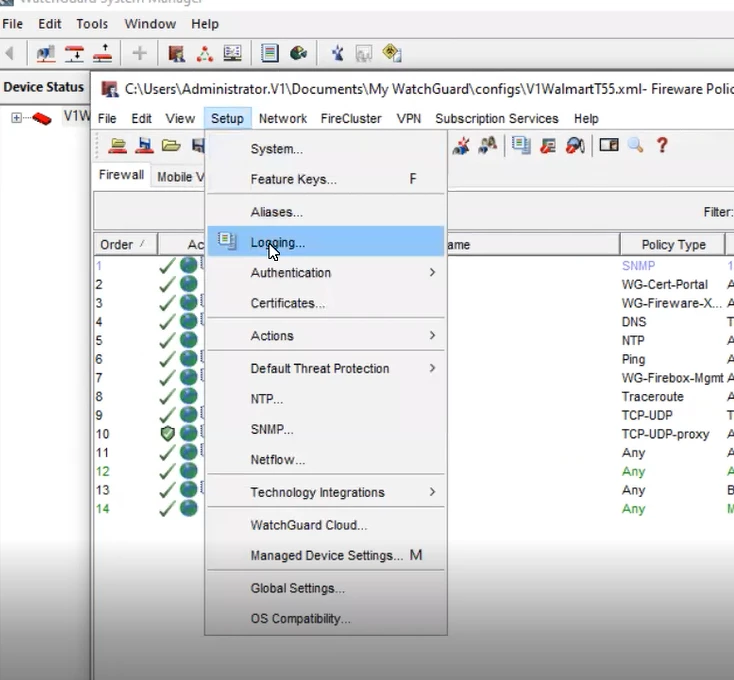Sort by the Order column header
This screenshot has width=734, height=680.
pos(125,244)
